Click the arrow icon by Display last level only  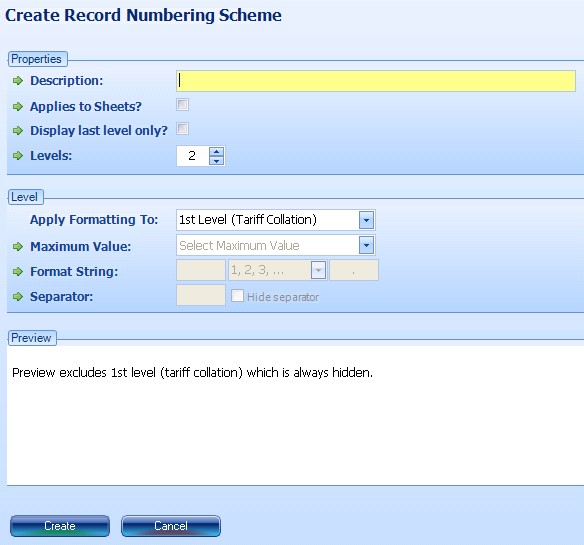18,130
